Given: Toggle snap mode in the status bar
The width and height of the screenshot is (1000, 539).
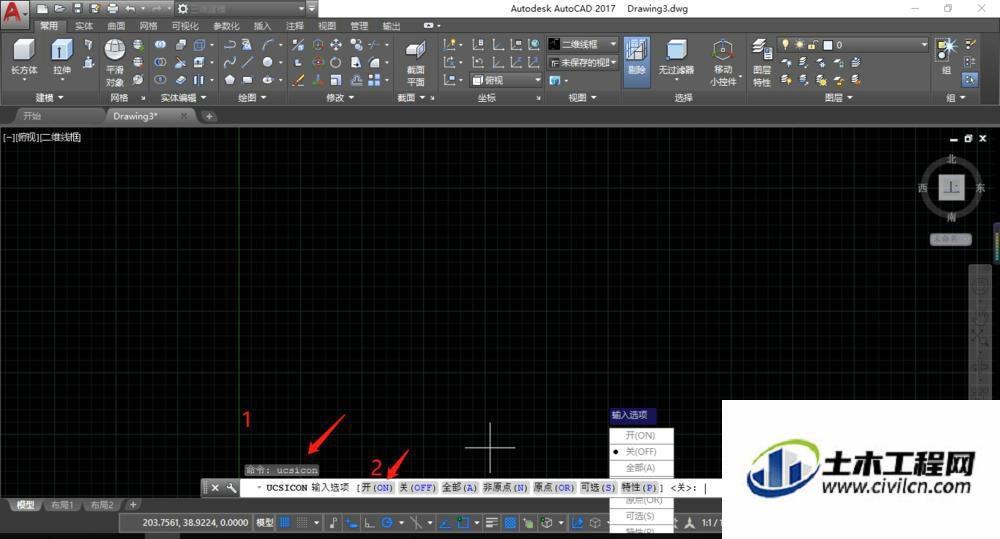Looking at the screenshot, I should click(302, 522).
